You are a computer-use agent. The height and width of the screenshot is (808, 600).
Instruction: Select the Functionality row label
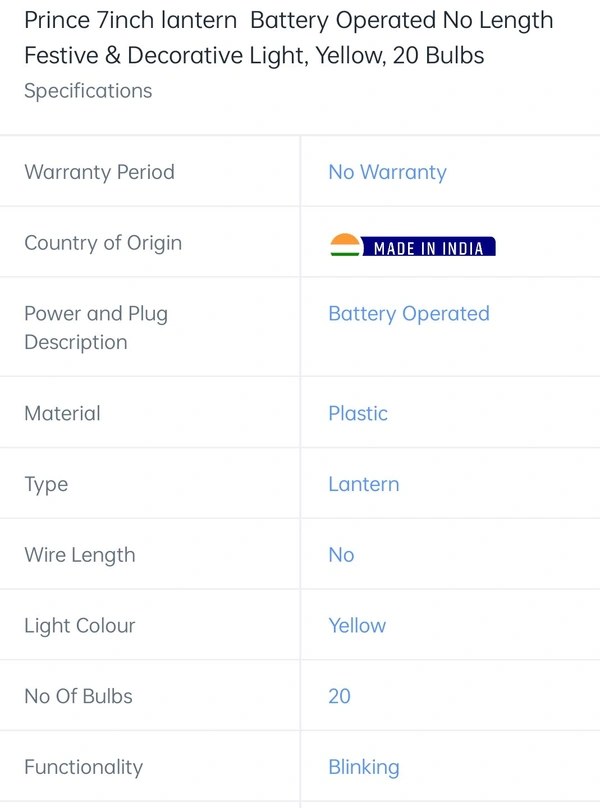[x=84, y=768]
